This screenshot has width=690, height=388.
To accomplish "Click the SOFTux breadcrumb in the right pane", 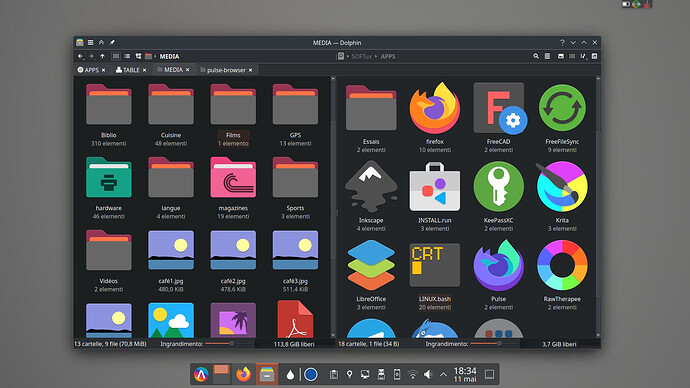I will pos(362,56).
